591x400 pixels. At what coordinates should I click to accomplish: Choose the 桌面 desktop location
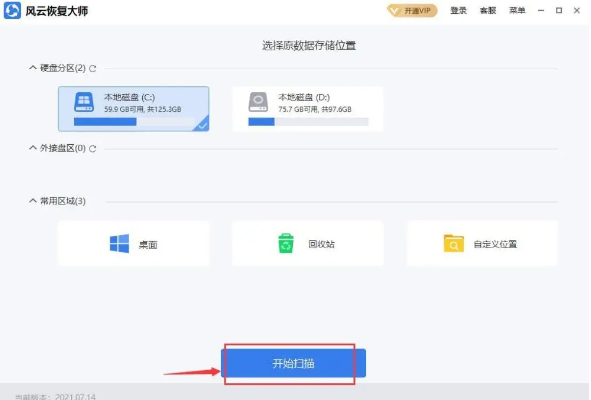click(x=133, y=244)
